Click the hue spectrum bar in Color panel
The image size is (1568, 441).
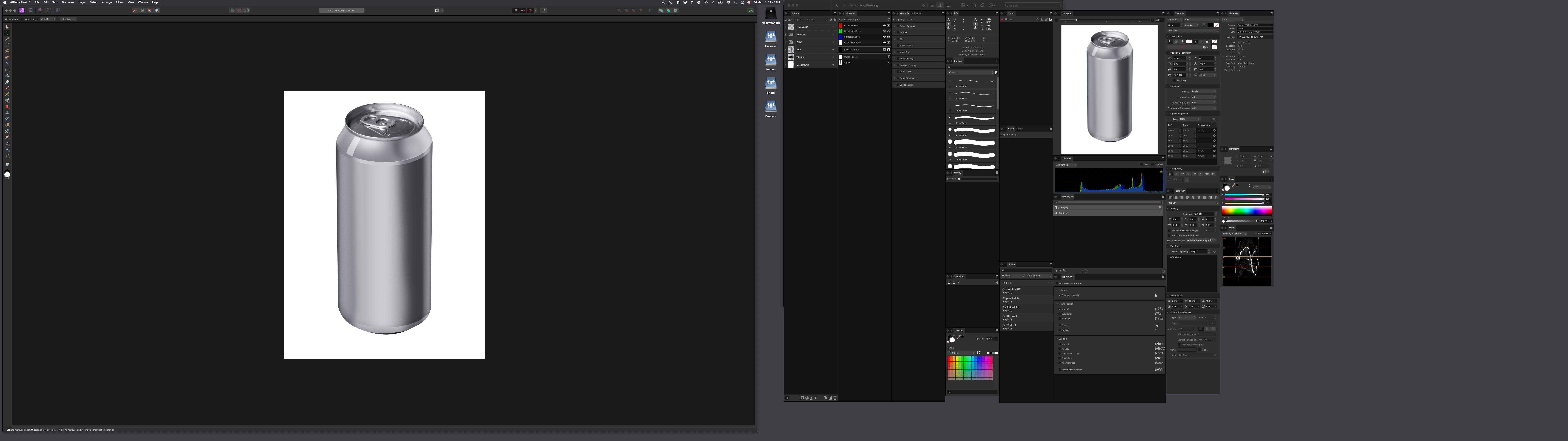point(1247,211)
